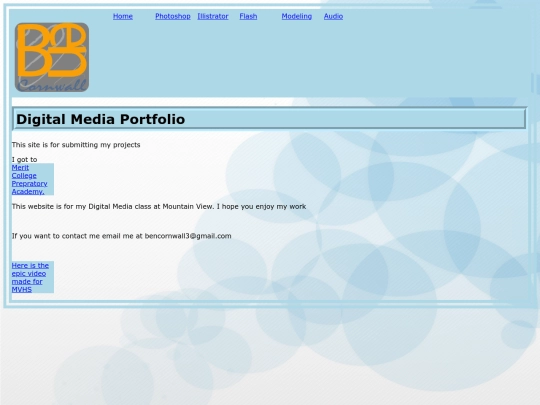Image resolution: width=540 pixels, height=405 pixels.
Task: Go to the Photoshop page
Action: pyautogui.click(x=173, y=16)
